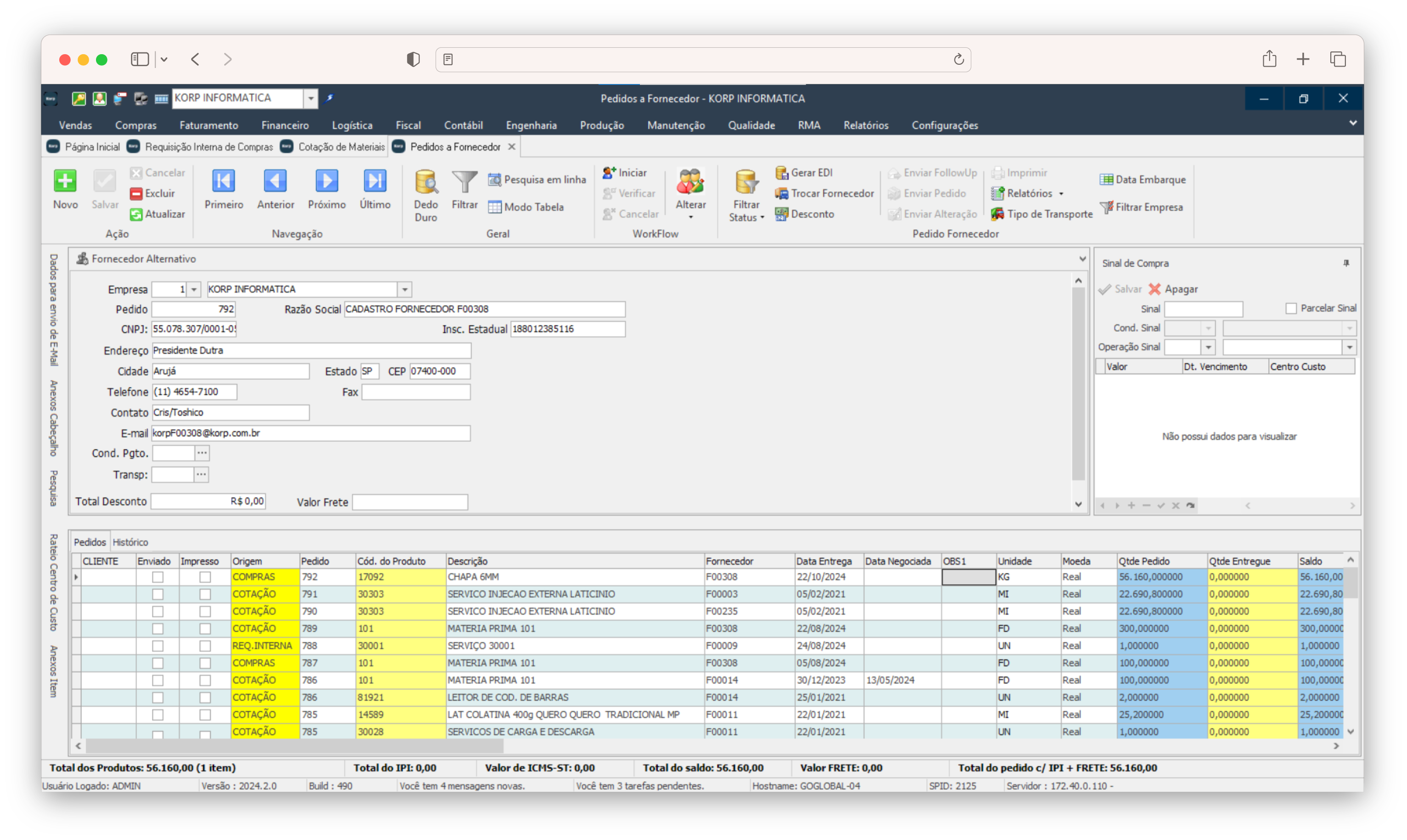Open the Cond. Pgto. lookup button
Viewport: 1407px width, 840px height.
point(202,453)
